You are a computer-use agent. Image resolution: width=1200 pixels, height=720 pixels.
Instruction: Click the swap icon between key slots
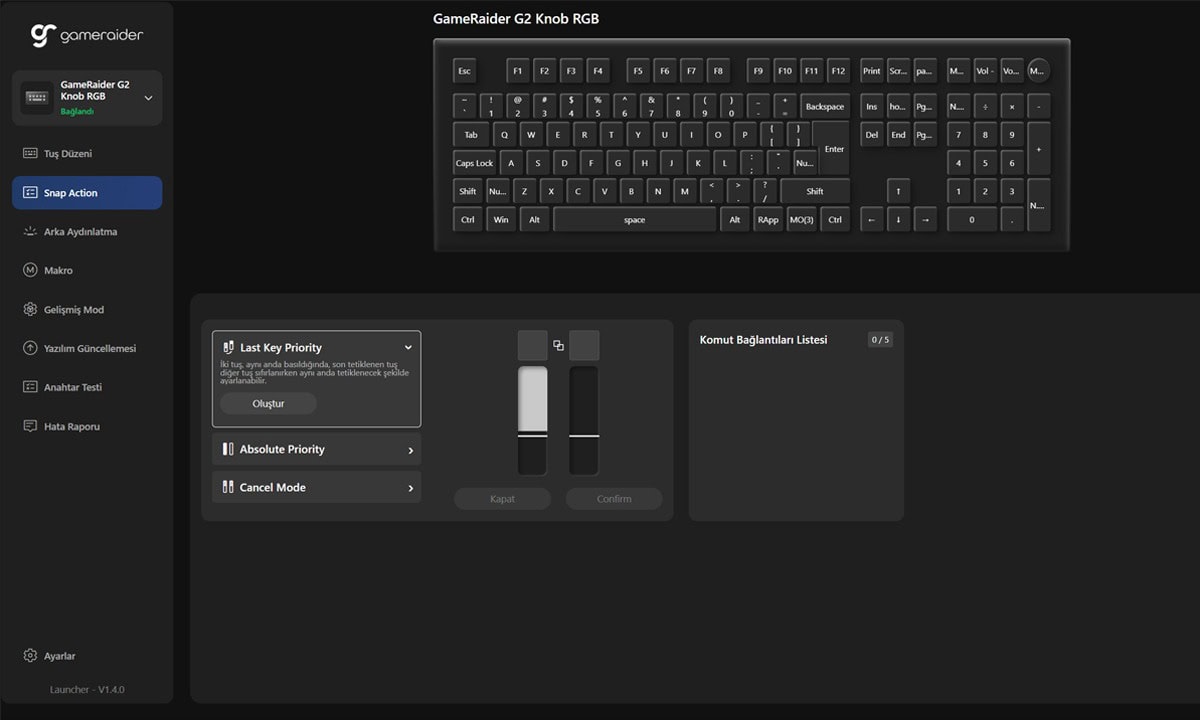pyautogui.click(x=558, y=346)
